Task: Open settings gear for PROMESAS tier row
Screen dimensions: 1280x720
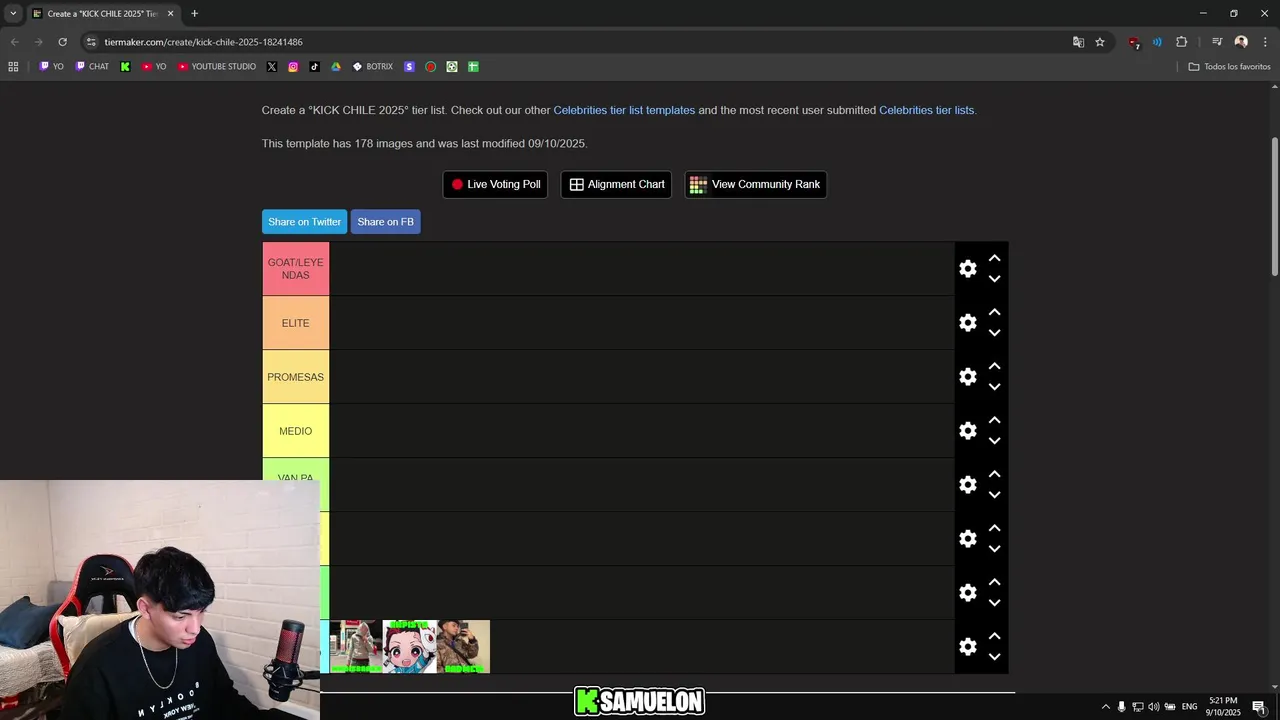Action: click(968, 377)
